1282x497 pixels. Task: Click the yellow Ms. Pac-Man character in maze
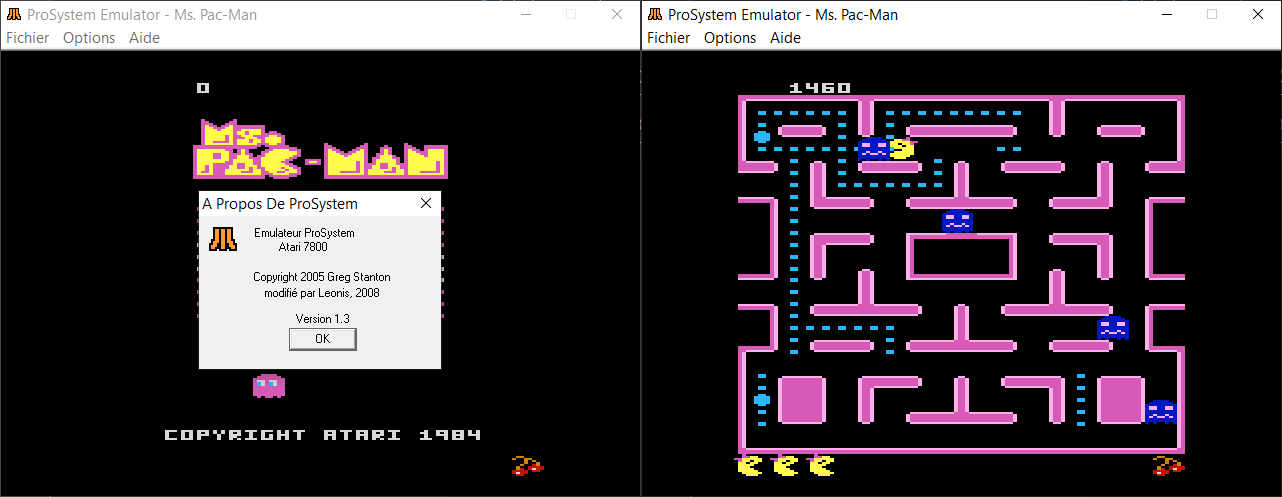(902, 149)
